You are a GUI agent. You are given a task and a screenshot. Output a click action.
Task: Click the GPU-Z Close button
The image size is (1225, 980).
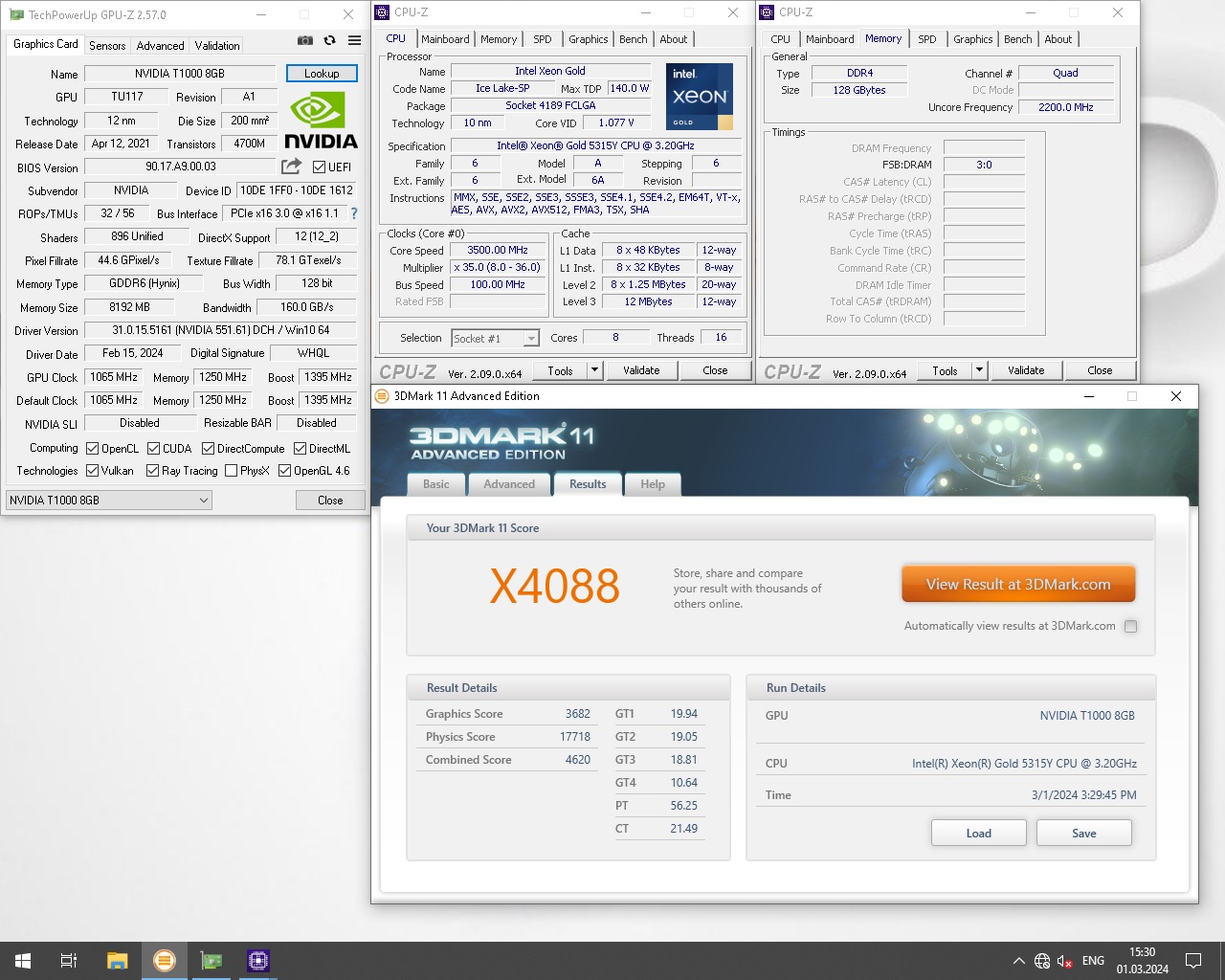(330, 500)
